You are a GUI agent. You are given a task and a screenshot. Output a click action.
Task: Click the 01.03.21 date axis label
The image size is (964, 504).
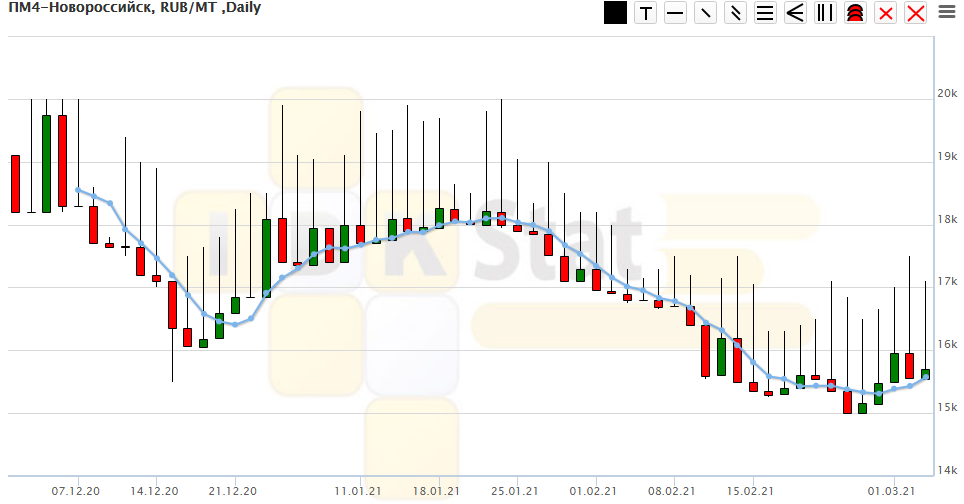click(x=891, y=491)
